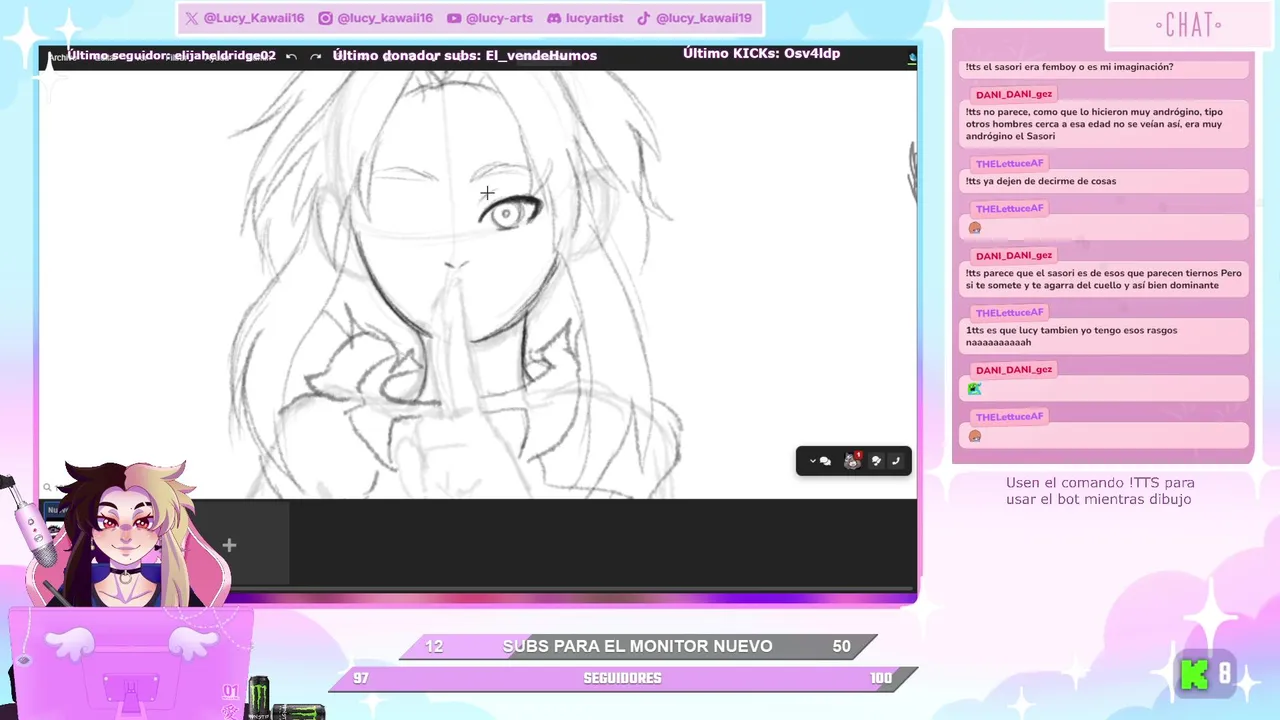Click the YouTube icon beside @lucy-arts

point(454,18)
